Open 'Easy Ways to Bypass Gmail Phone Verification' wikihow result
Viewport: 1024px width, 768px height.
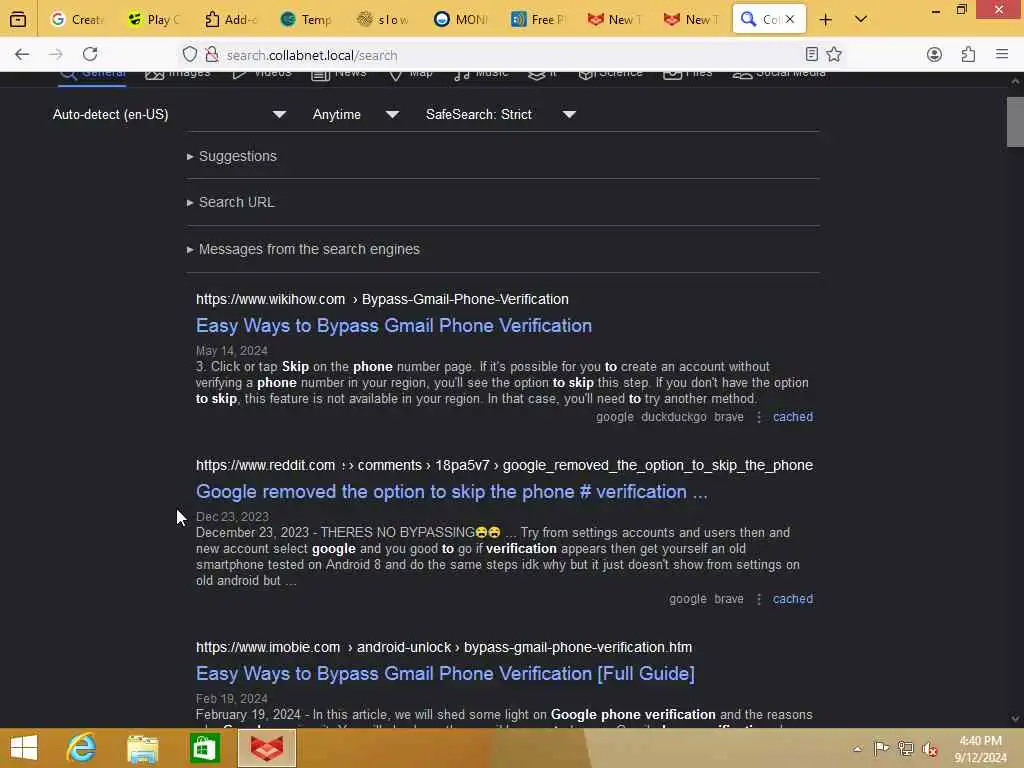tap(394, 325)
